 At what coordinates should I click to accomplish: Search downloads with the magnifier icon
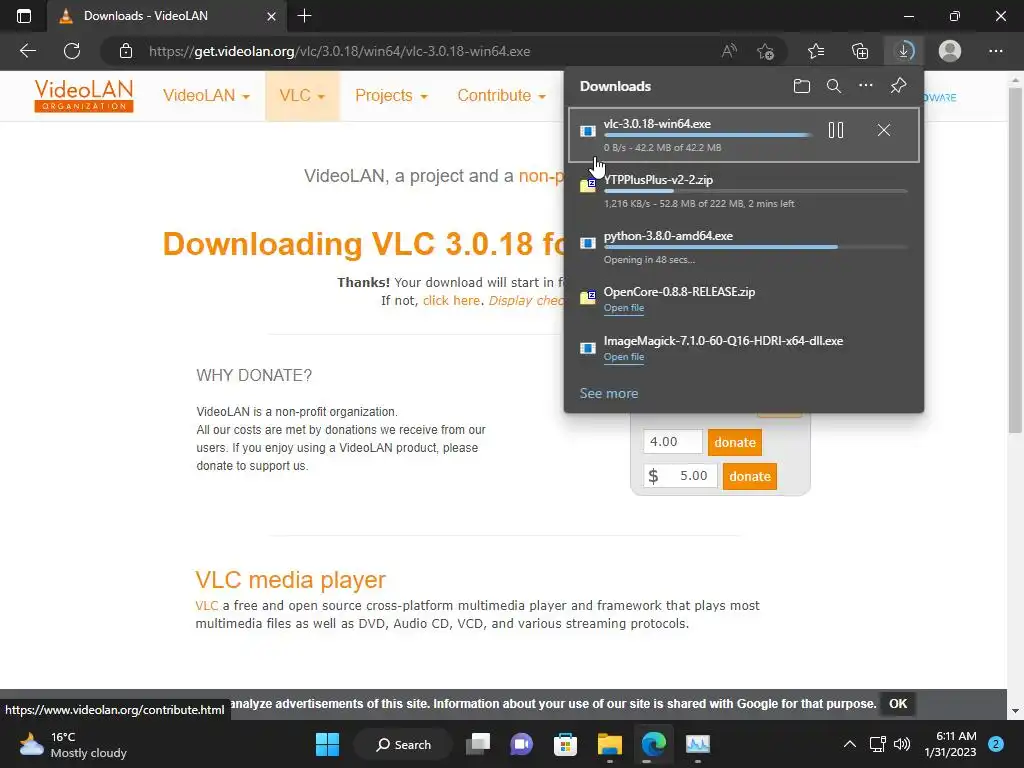[x=833, y=86]
